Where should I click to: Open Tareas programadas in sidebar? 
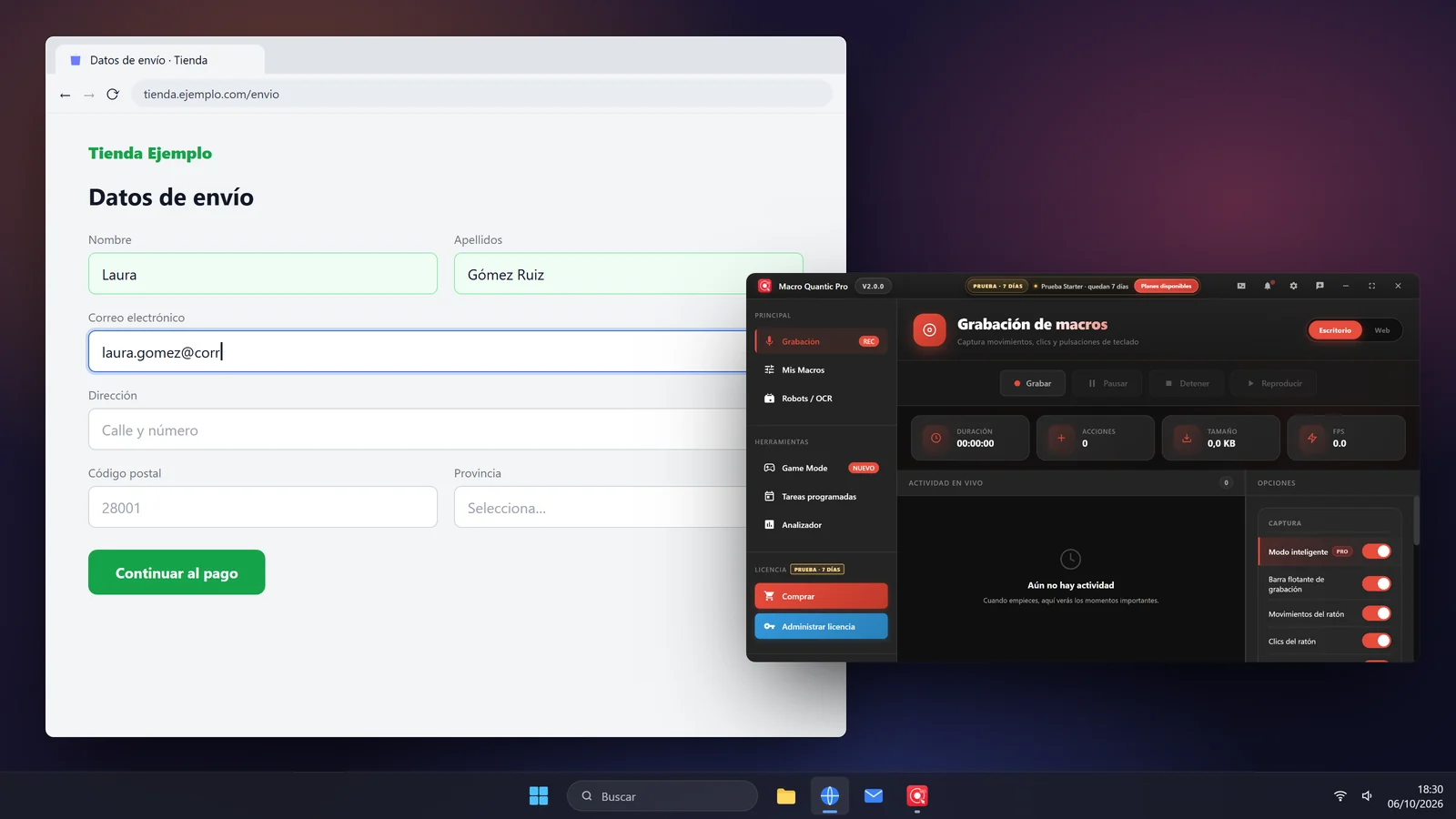pos(821,497)
